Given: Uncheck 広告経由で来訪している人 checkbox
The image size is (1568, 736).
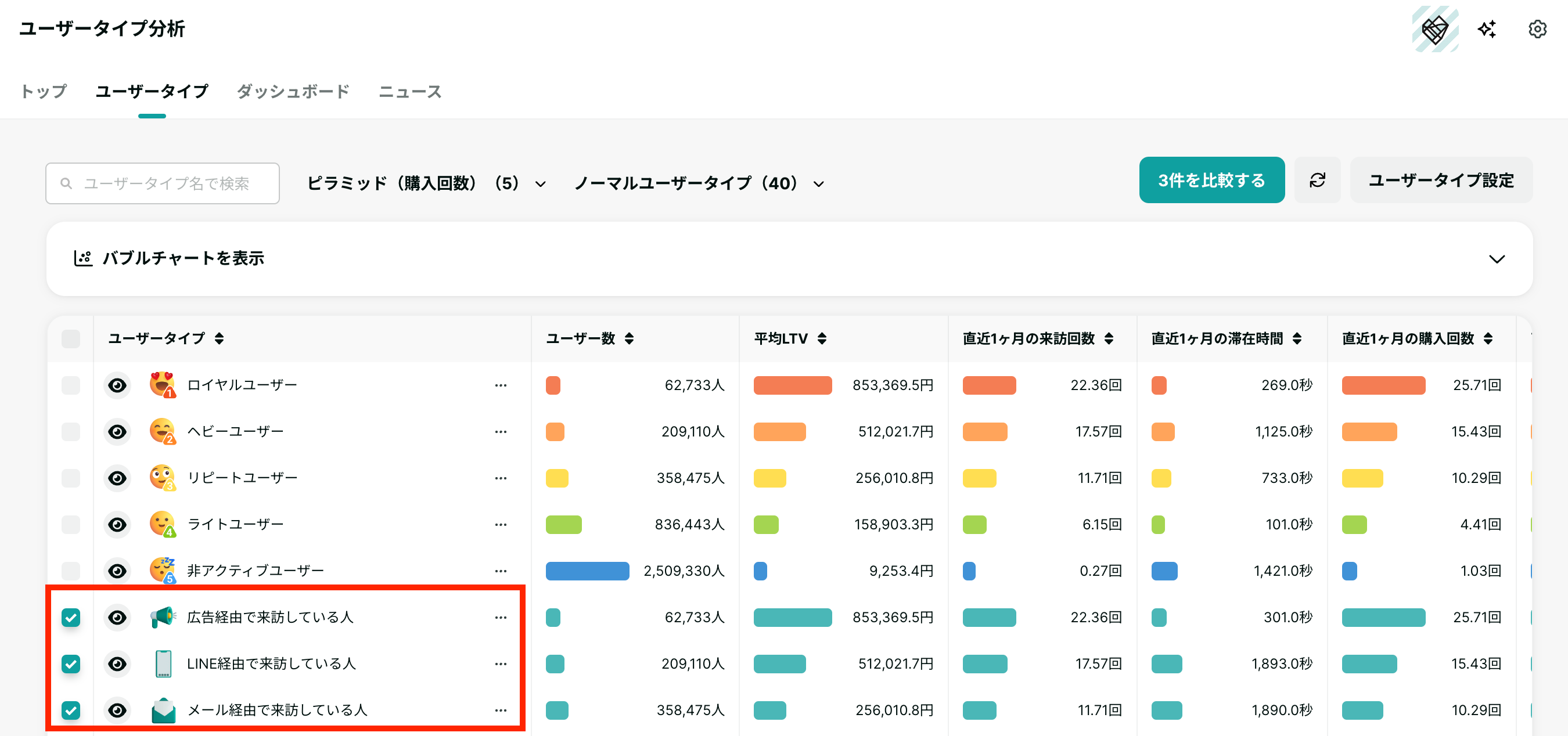Looking at the screenshot, I should pyautogui.click(x=71, y=617).
